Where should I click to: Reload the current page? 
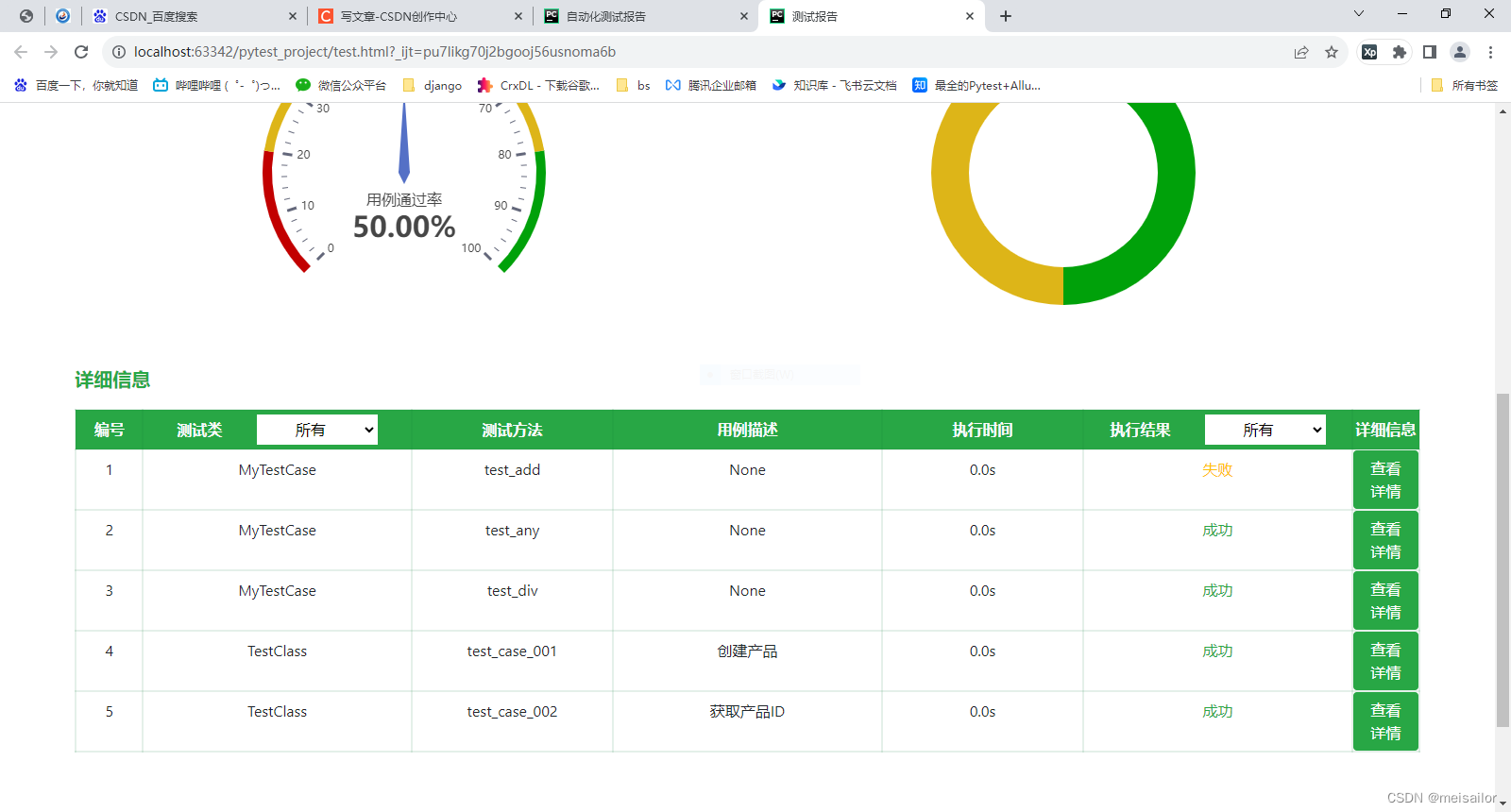(81, 52)
